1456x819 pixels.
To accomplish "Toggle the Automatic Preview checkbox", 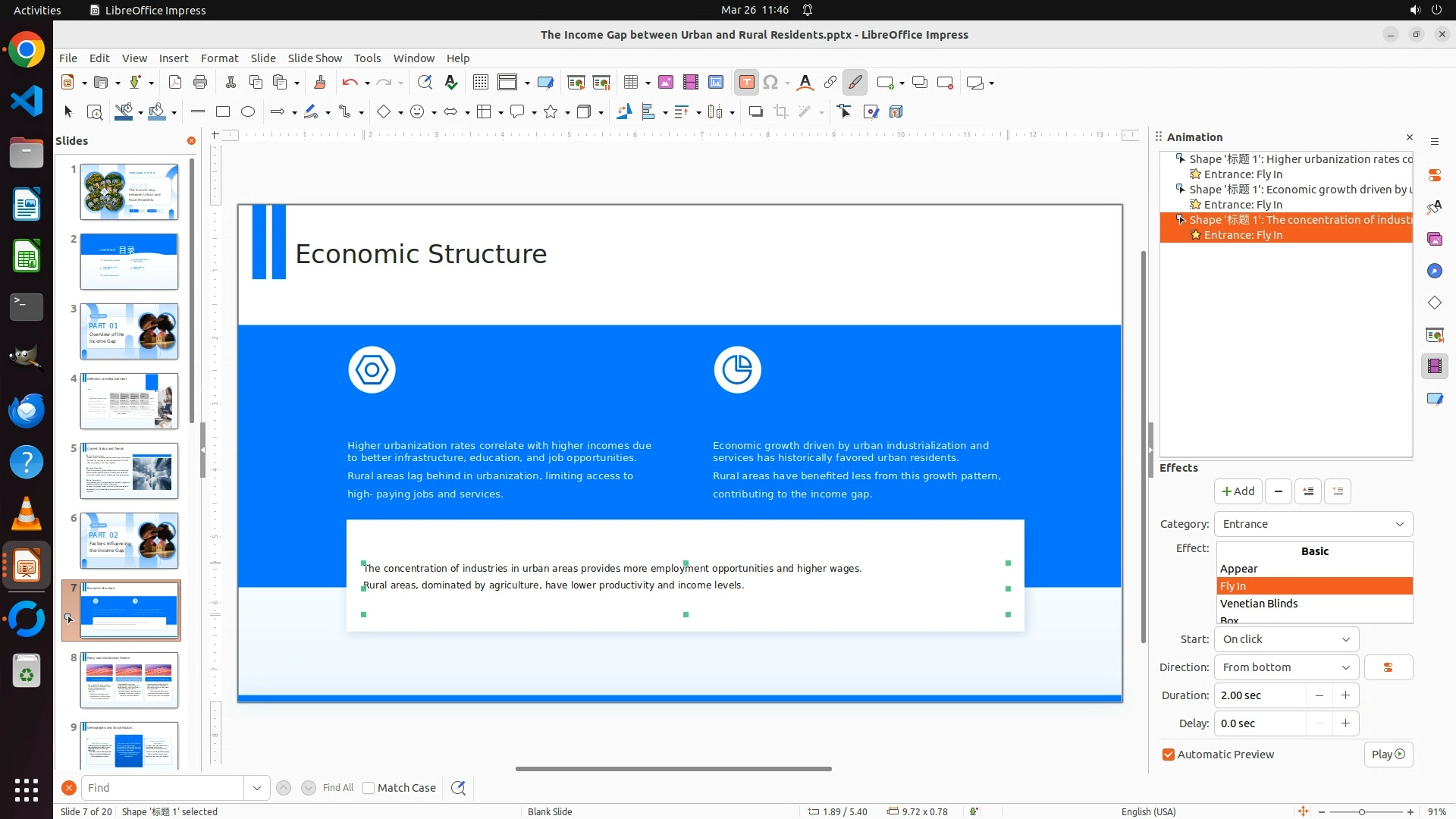I will click(1169, 755).
